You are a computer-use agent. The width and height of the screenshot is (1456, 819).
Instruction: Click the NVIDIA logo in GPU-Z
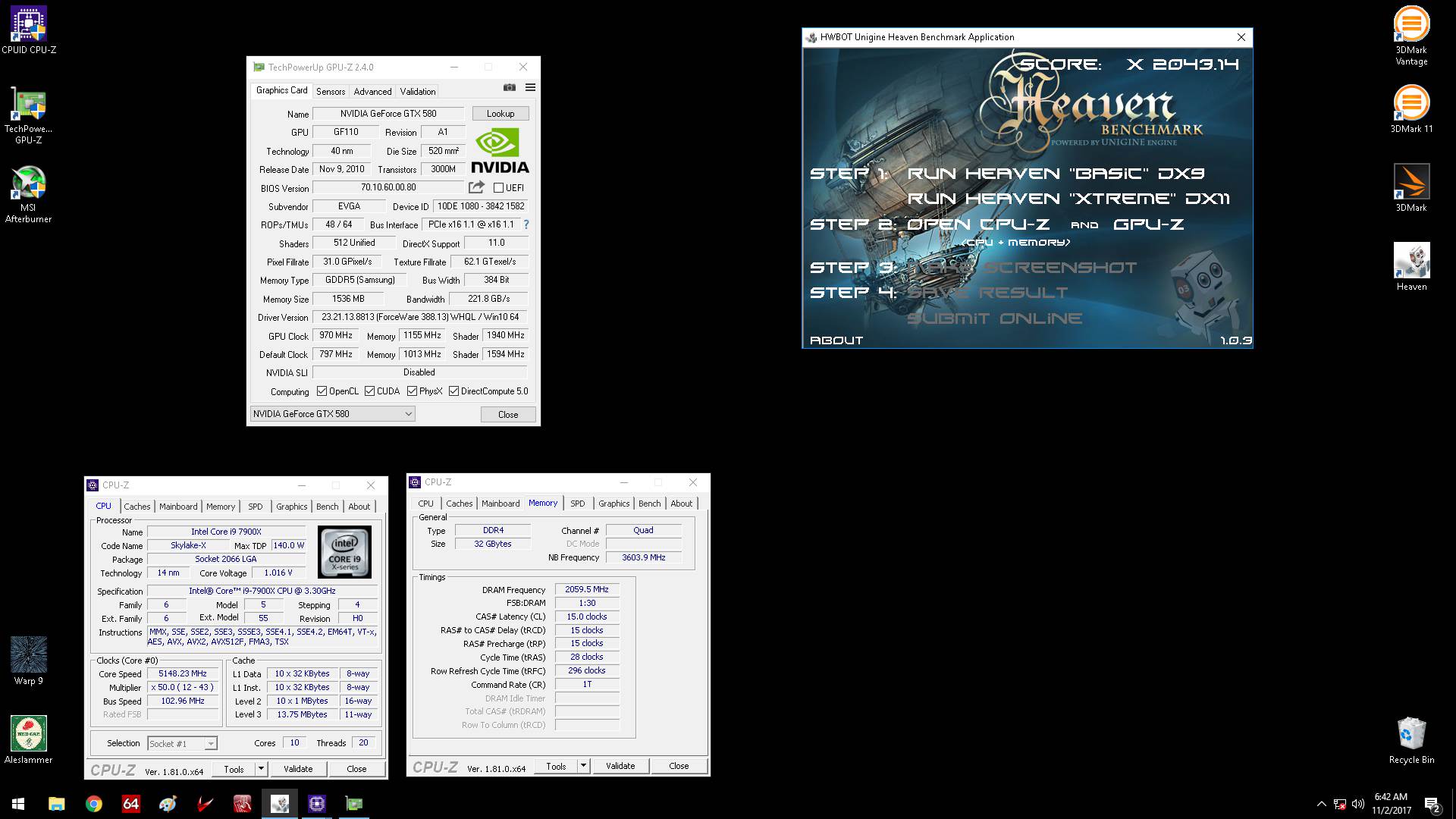[500, 151]
